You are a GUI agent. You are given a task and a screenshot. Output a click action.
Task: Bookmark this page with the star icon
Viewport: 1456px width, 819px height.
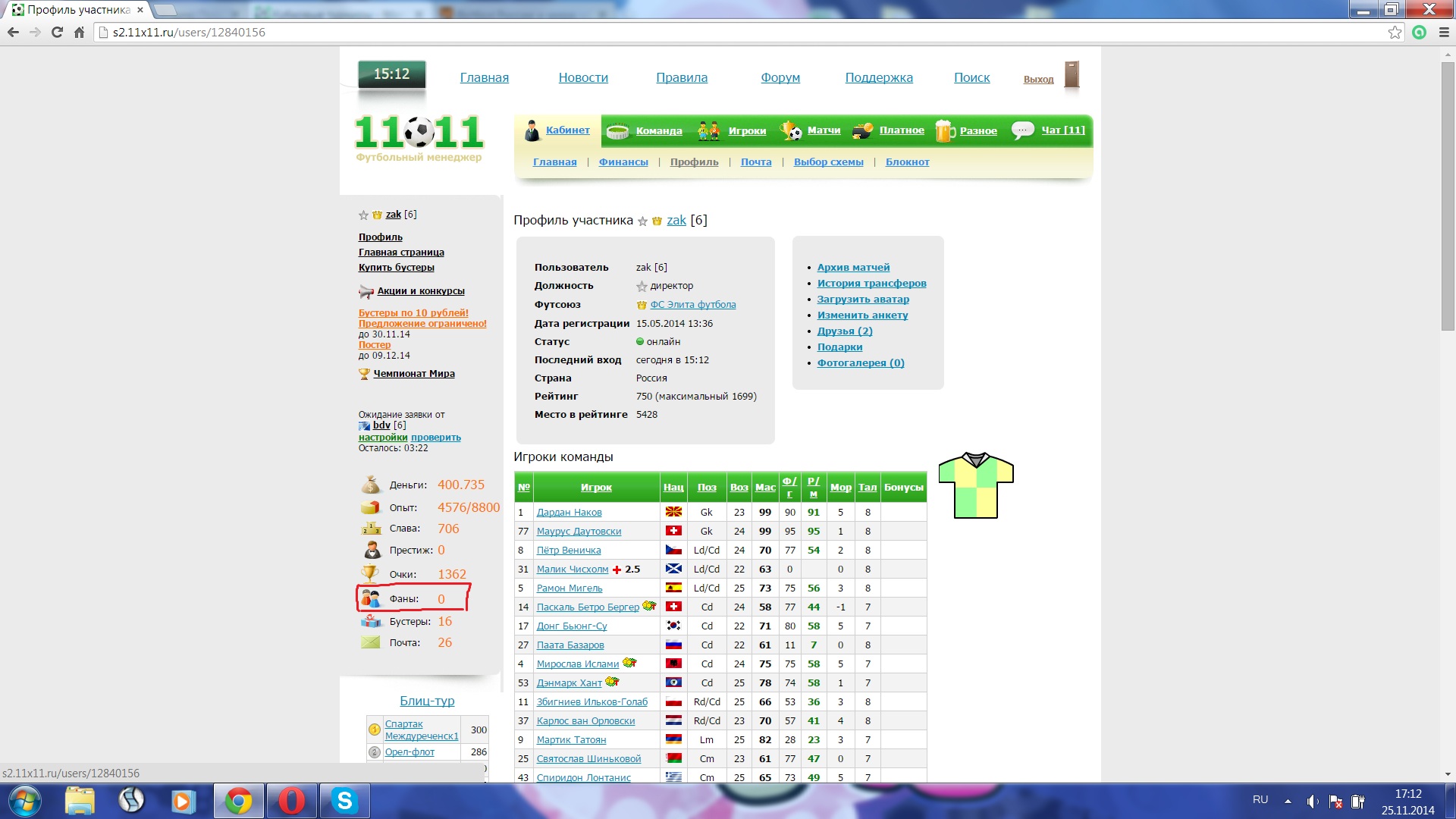(1395, 32)
